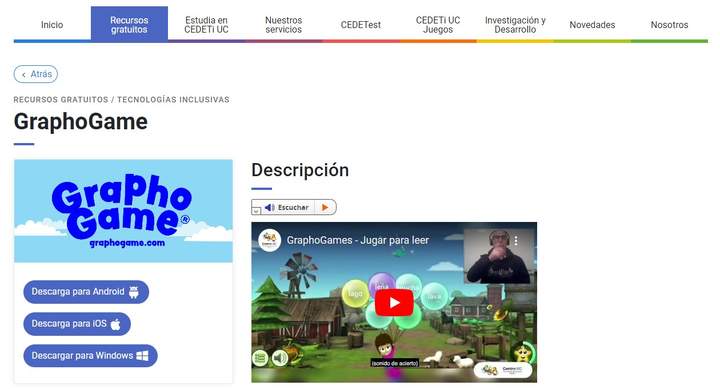
Task: Click the CentroUC logo badge in video
Action: tap(503, 370)
